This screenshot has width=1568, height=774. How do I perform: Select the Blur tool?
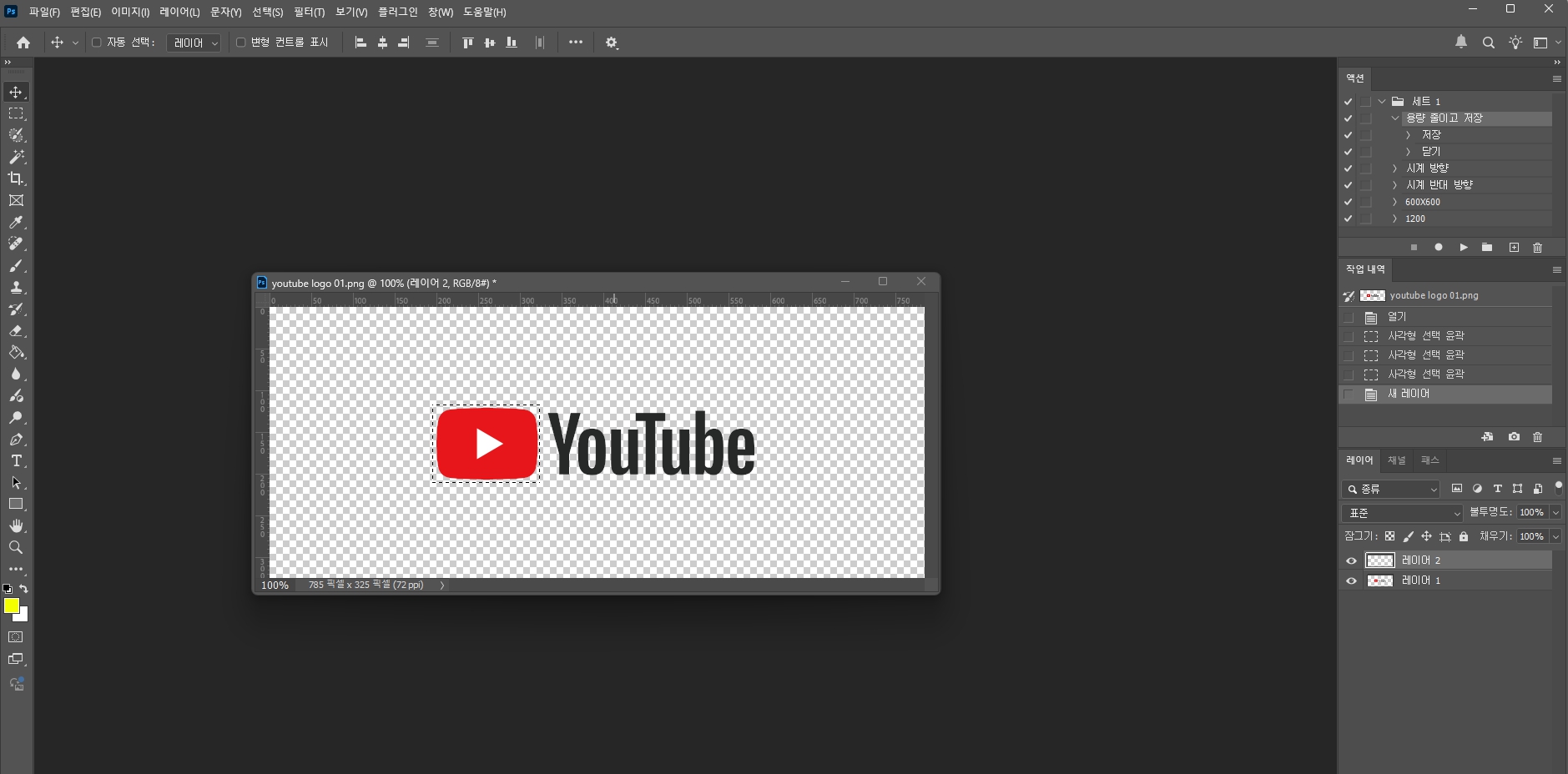[16, 374]
